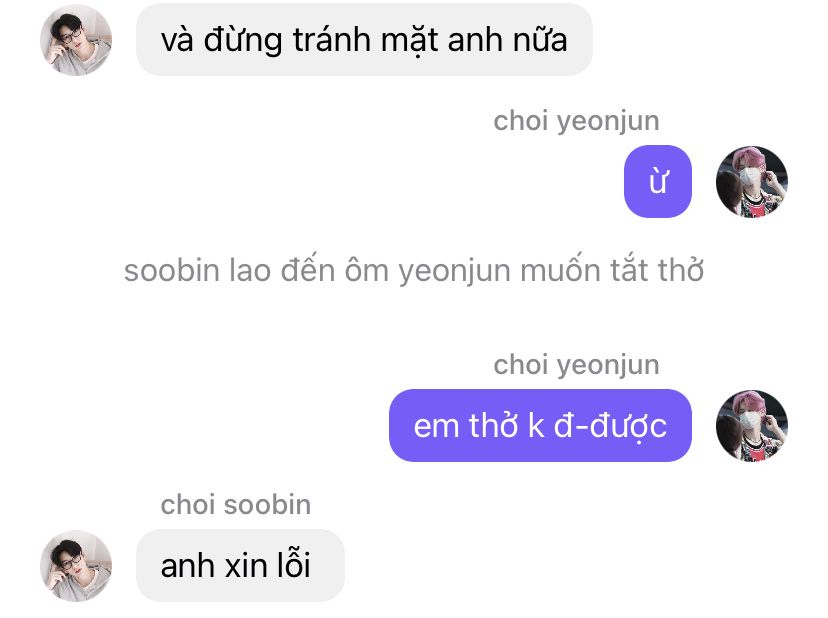Click the word "lỗi" in the last bubble

pos(294,564)
